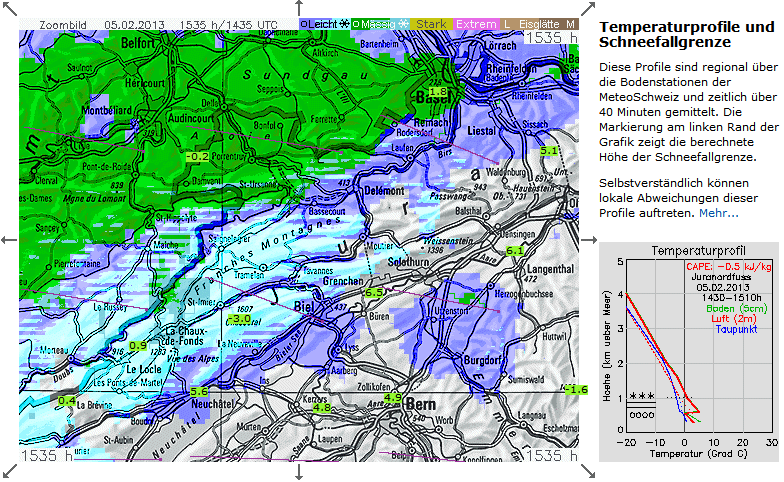This screenshot has width=784, height=482.
Task: Click the 5.1 temperature label near Sissach
Action: (548, 150)
